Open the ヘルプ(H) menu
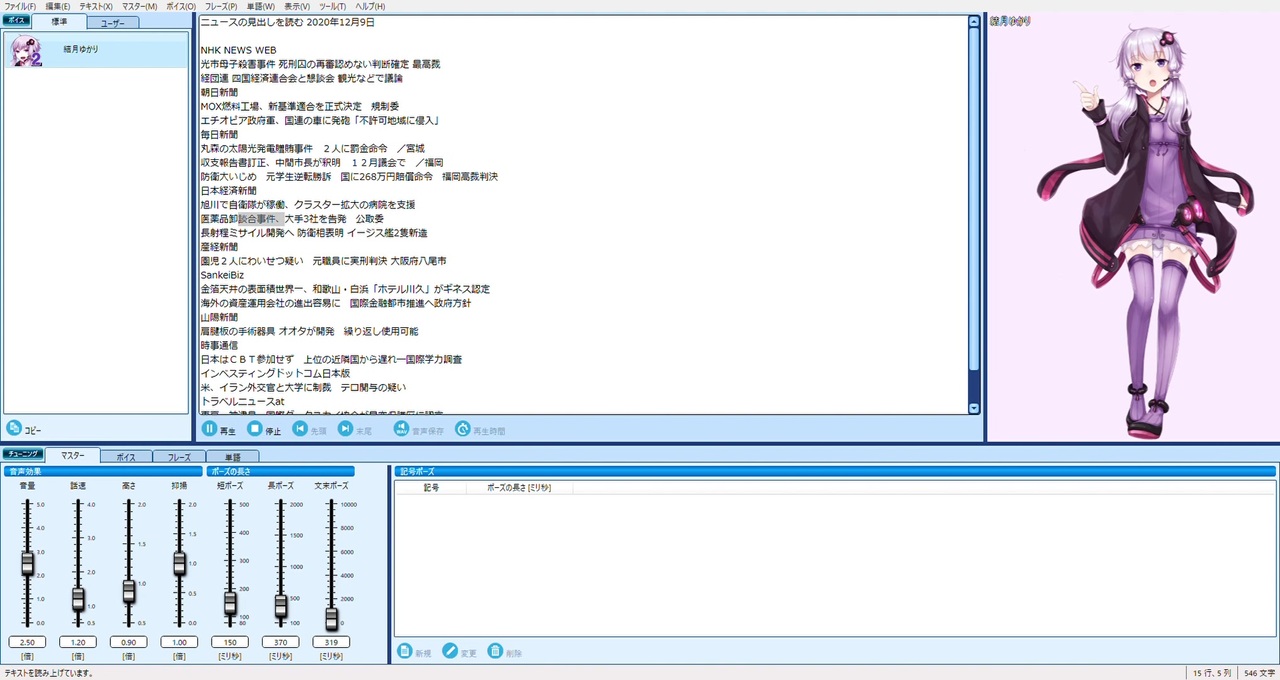This screenshot has width=1280, height=680. tap(371, 6)
